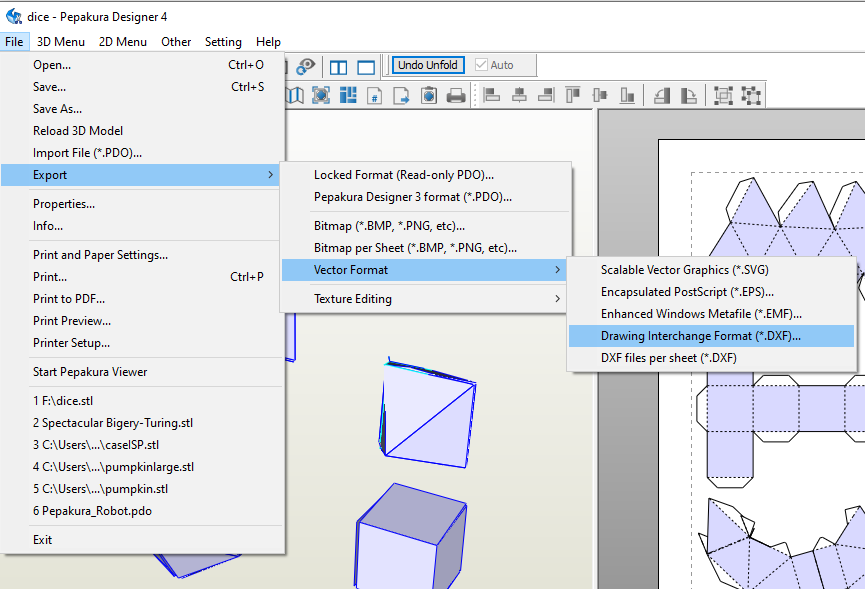Open recent file F:\dice.stl
Viewport: 865px width, 589px height.
[x=142, y=400]
